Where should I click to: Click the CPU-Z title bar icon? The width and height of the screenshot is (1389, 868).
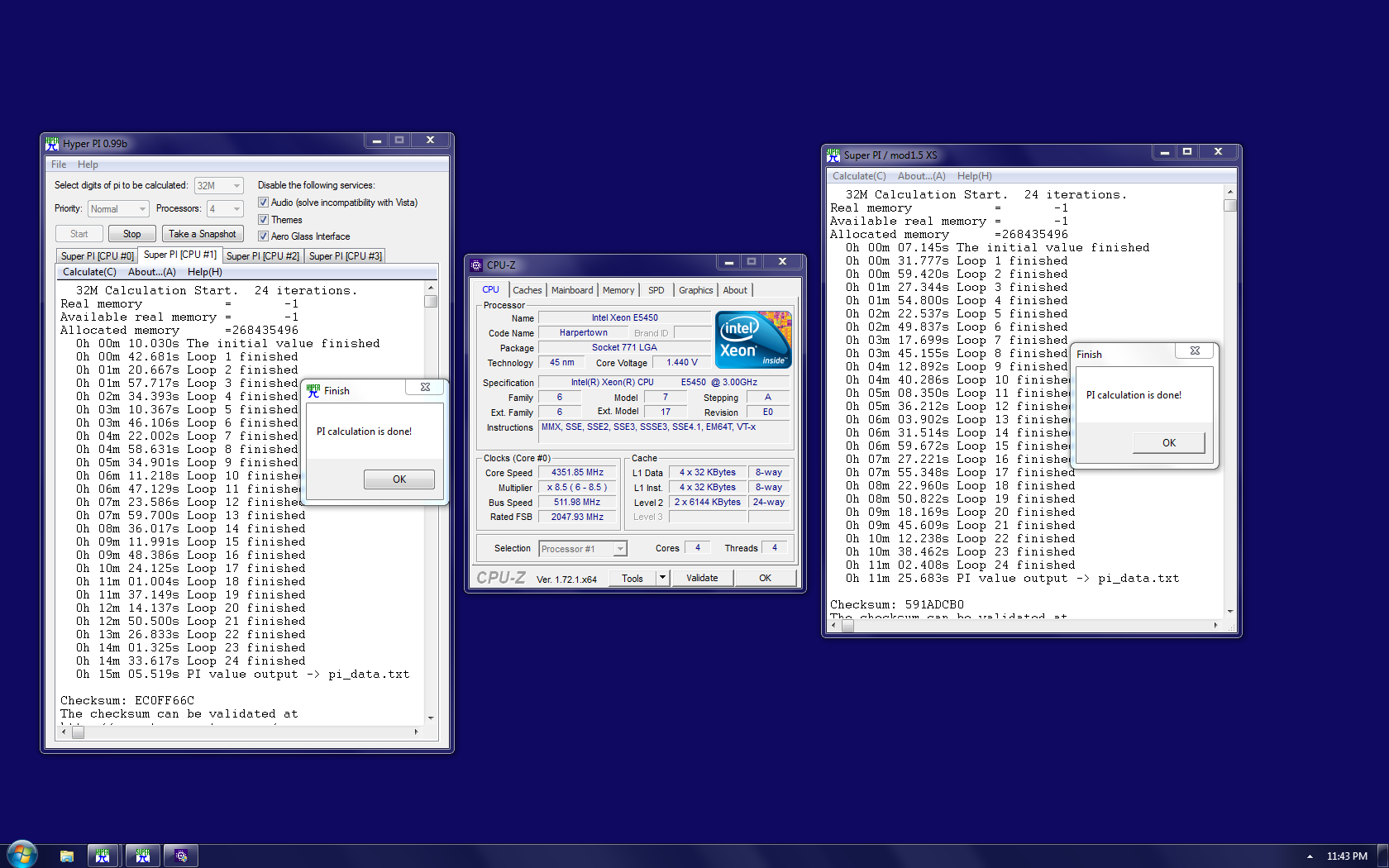(476, 265)
